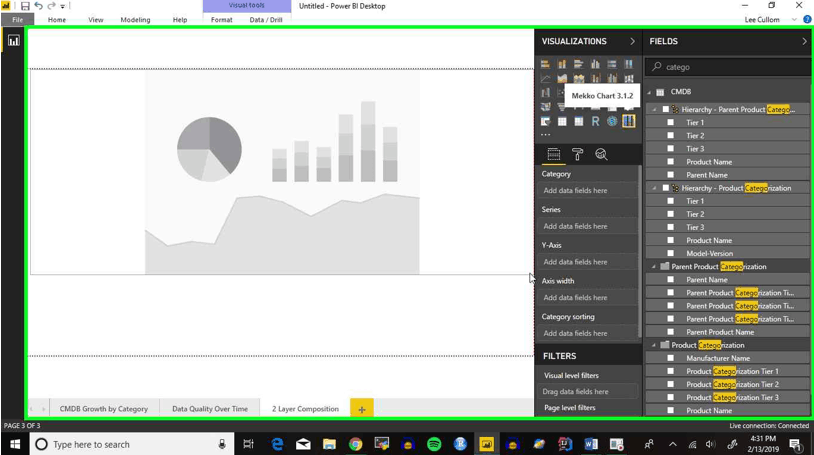The width and height of the screenshot is (814, 455).
Task: Select the Stacked bar chart visual
Action: [545, 64]
